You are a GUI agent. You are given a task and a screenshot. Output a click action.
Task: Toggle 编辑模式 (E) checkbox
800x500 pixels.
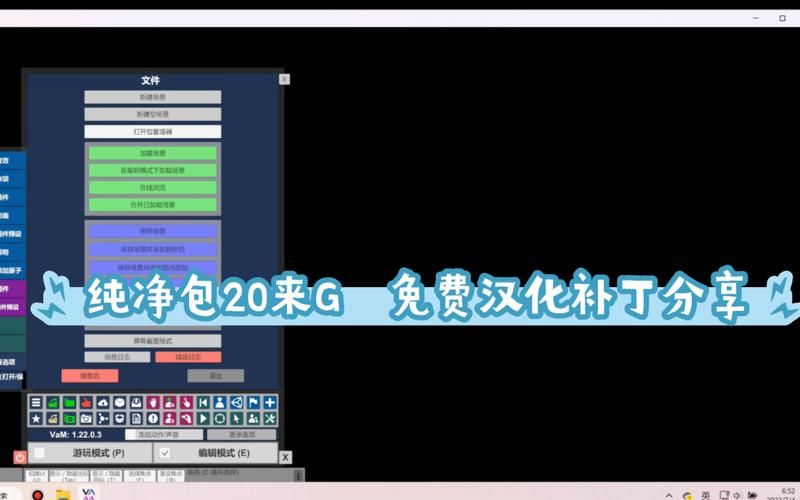point(164,453)
